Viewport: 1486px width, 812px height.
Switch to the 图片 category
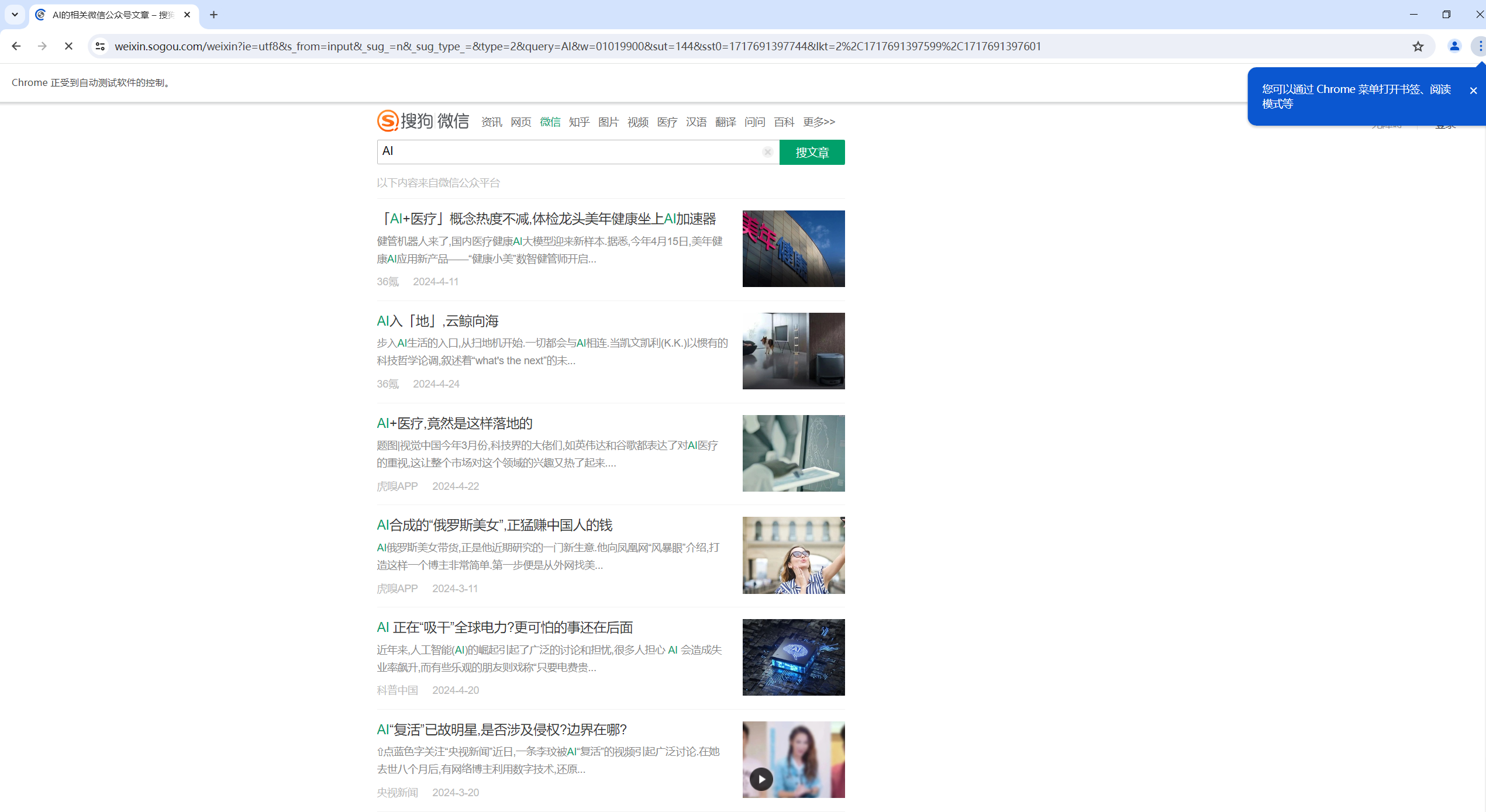[x=608, y=122]
